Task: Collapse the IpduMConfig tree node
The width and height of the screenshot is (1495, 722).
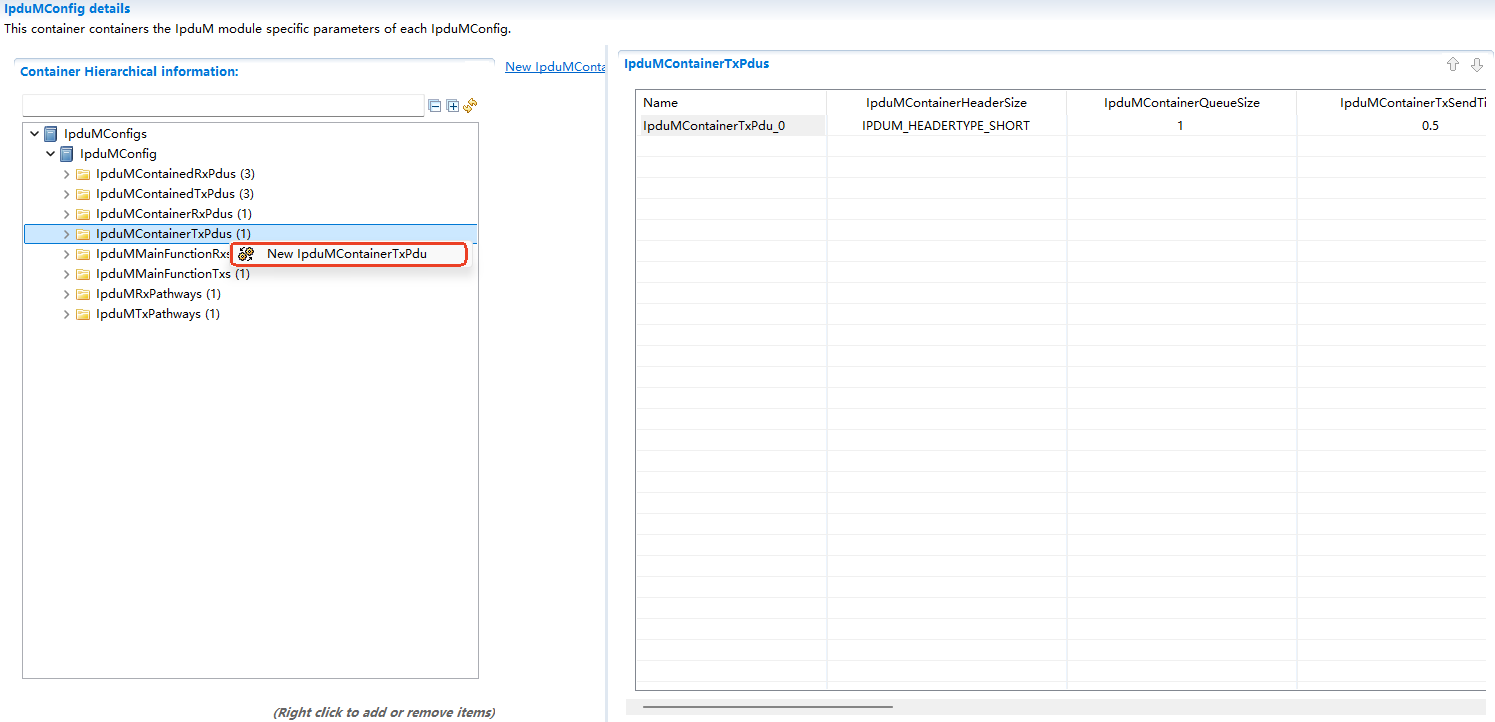Action: click(51, 153)
